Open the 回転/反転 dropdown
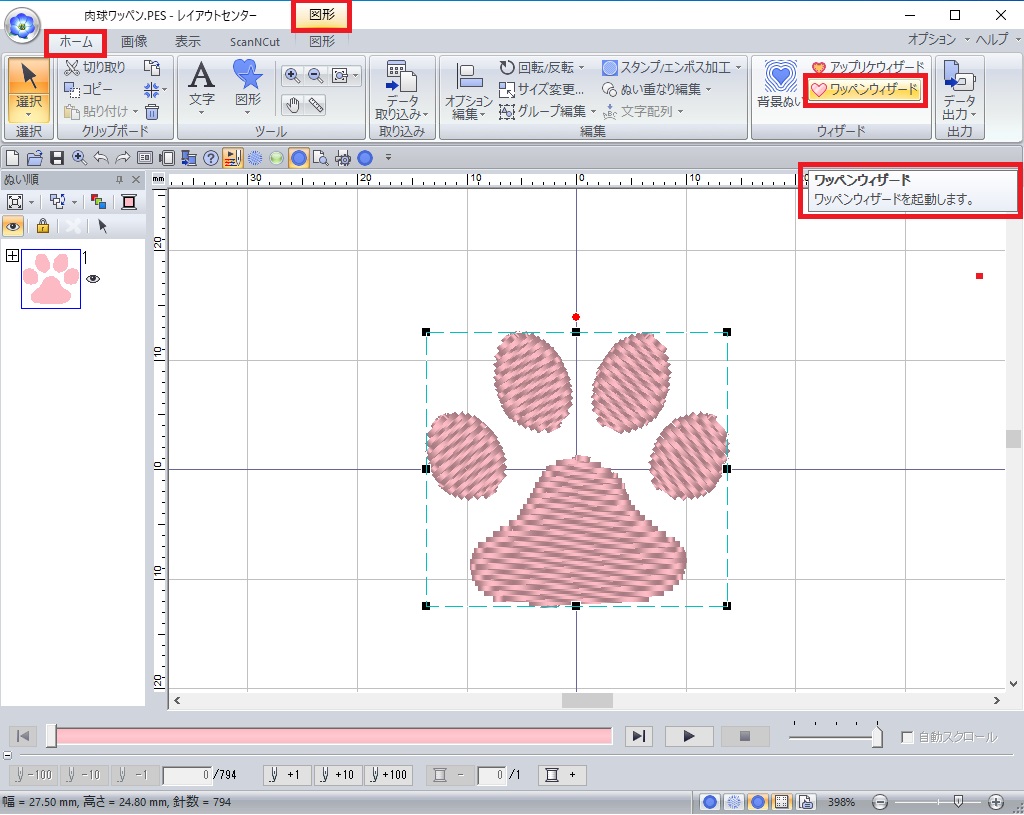The width and height of the screenshot is (1024, 815). pyautogui.click(x=543, y=67)
